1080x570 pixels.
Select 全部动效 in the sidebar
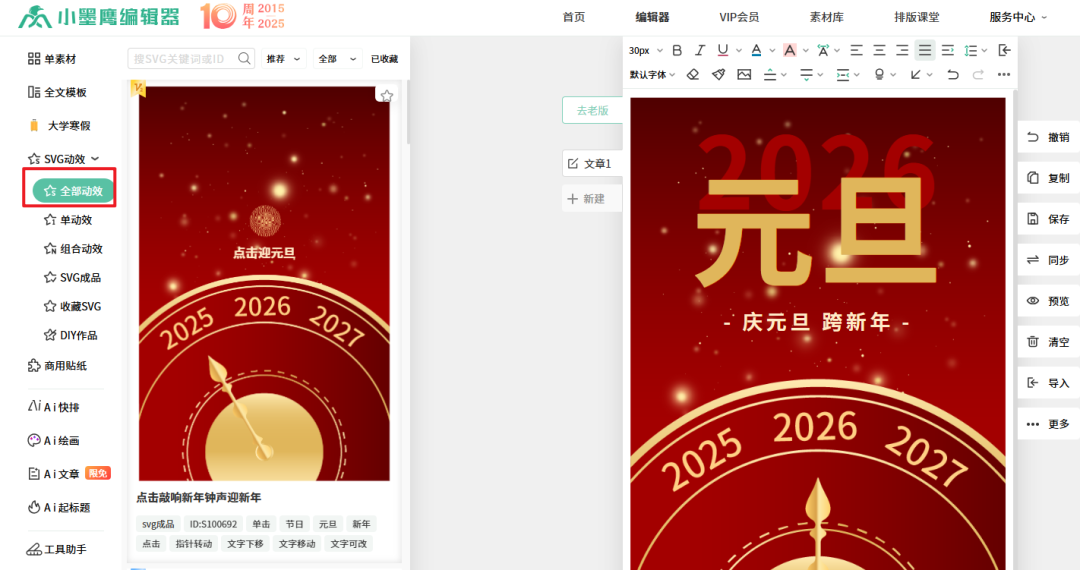click(x=73, y=191)
